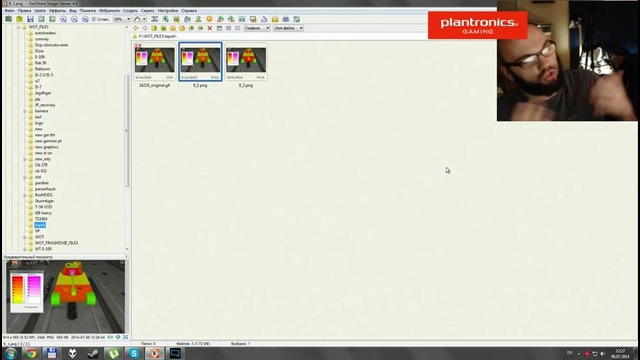The height and width of the screenshot is (360, 640).
Task: Select the 16226_original.gif thumbnail
Action: tap(155, 62)
